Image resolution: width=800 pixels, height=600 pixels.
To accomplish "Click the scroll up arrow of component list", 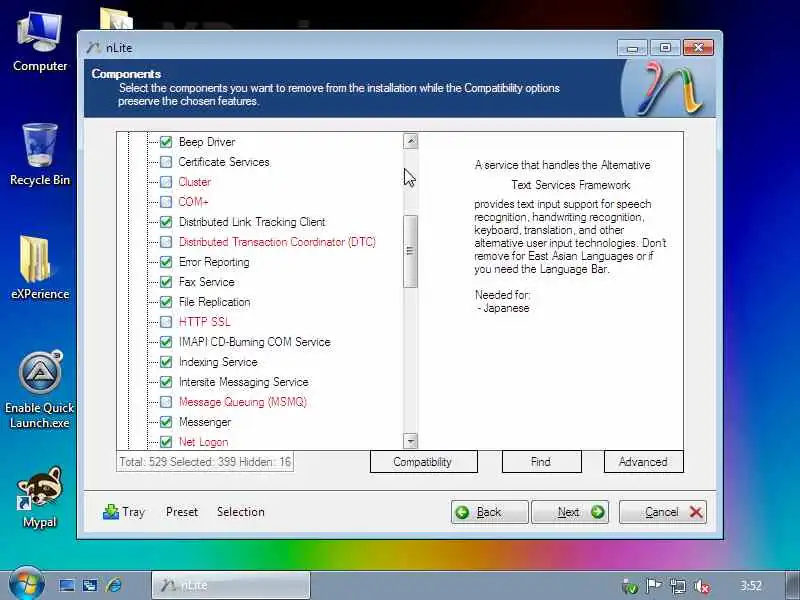I will tap(410, 141).
